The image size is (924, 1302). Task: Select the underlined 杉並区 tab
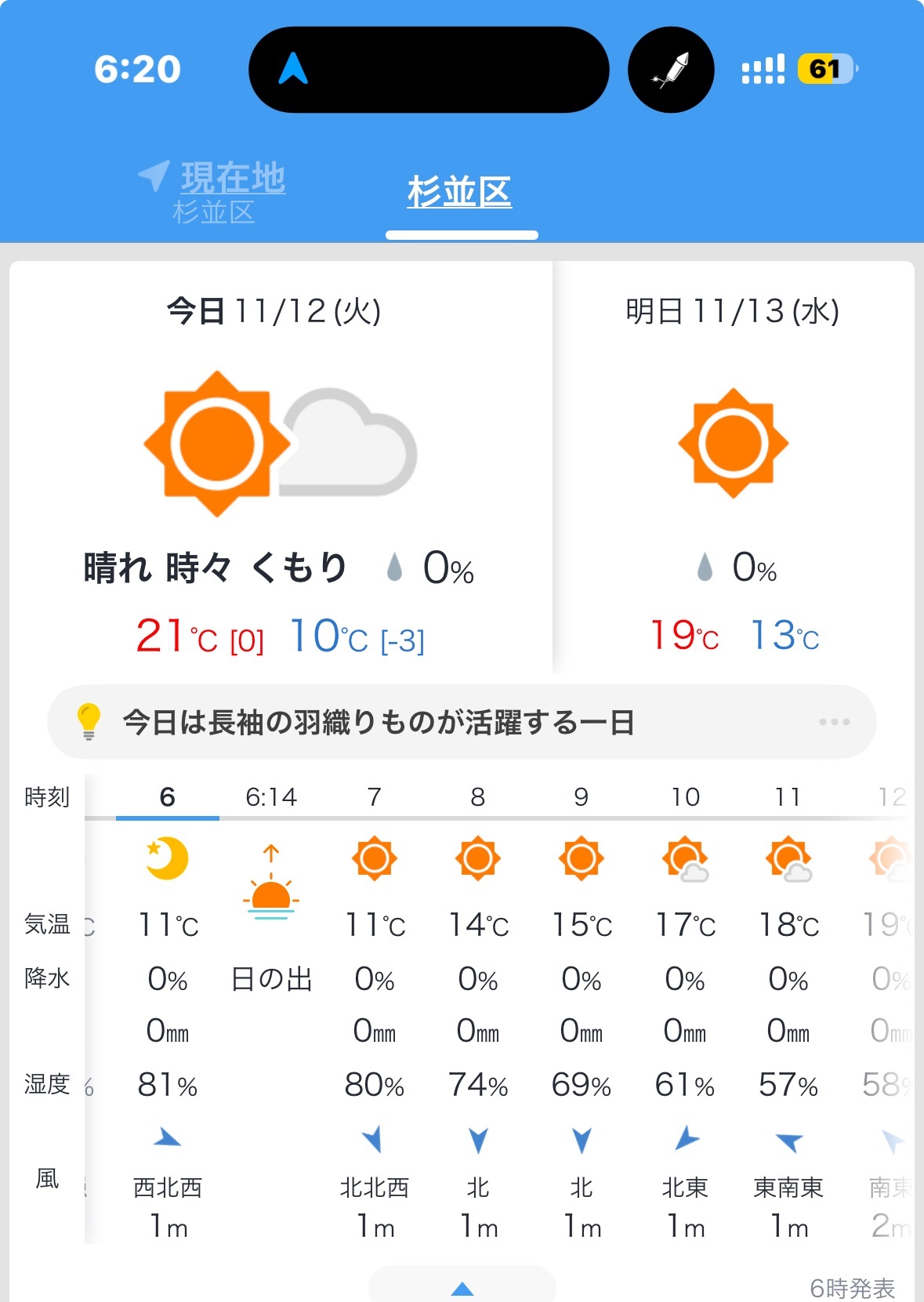[x=459, y=192]
